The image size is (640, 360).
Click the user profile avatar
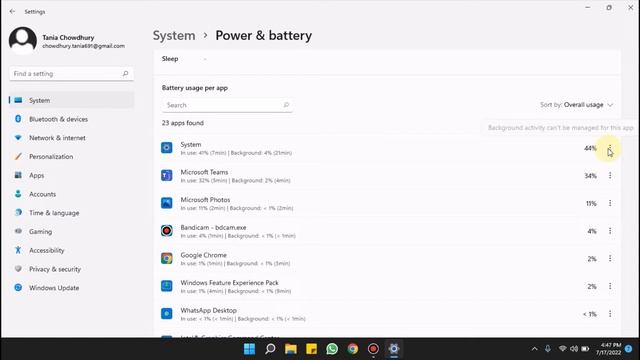[23, 40]
